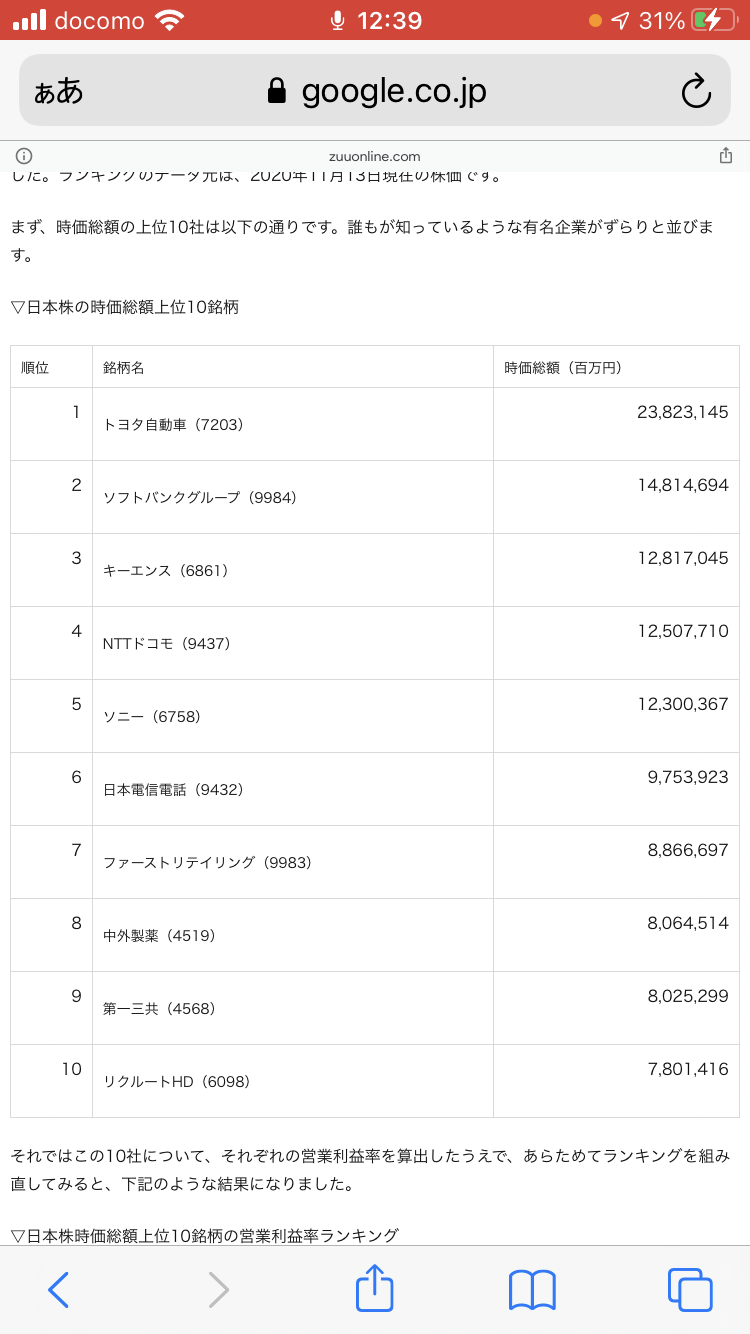
Task: Tap the AMP info circle icon
Action: click(x=24, y=156)
